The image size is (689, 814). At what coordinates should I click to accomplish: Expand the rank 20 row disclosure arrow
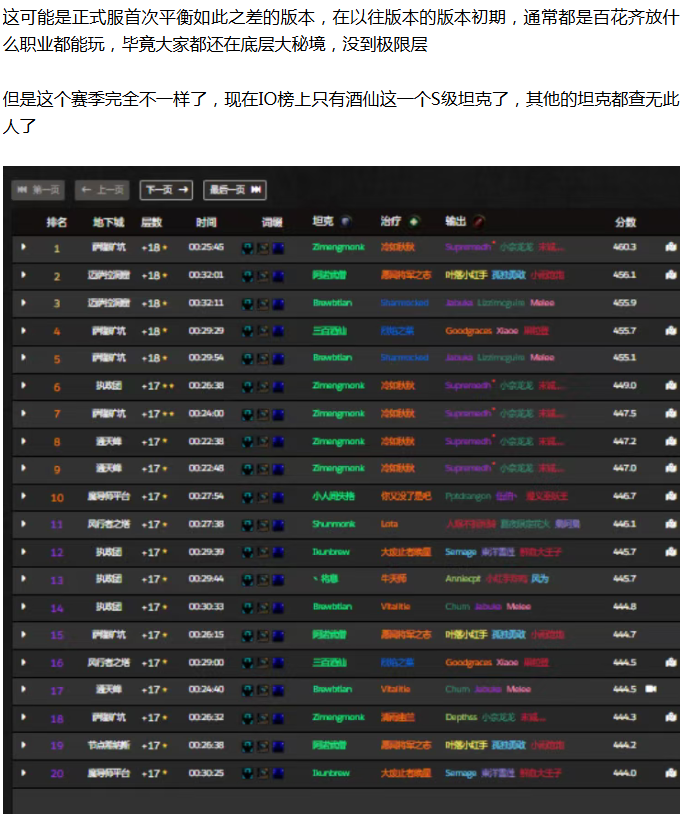[x=24, y=772]
